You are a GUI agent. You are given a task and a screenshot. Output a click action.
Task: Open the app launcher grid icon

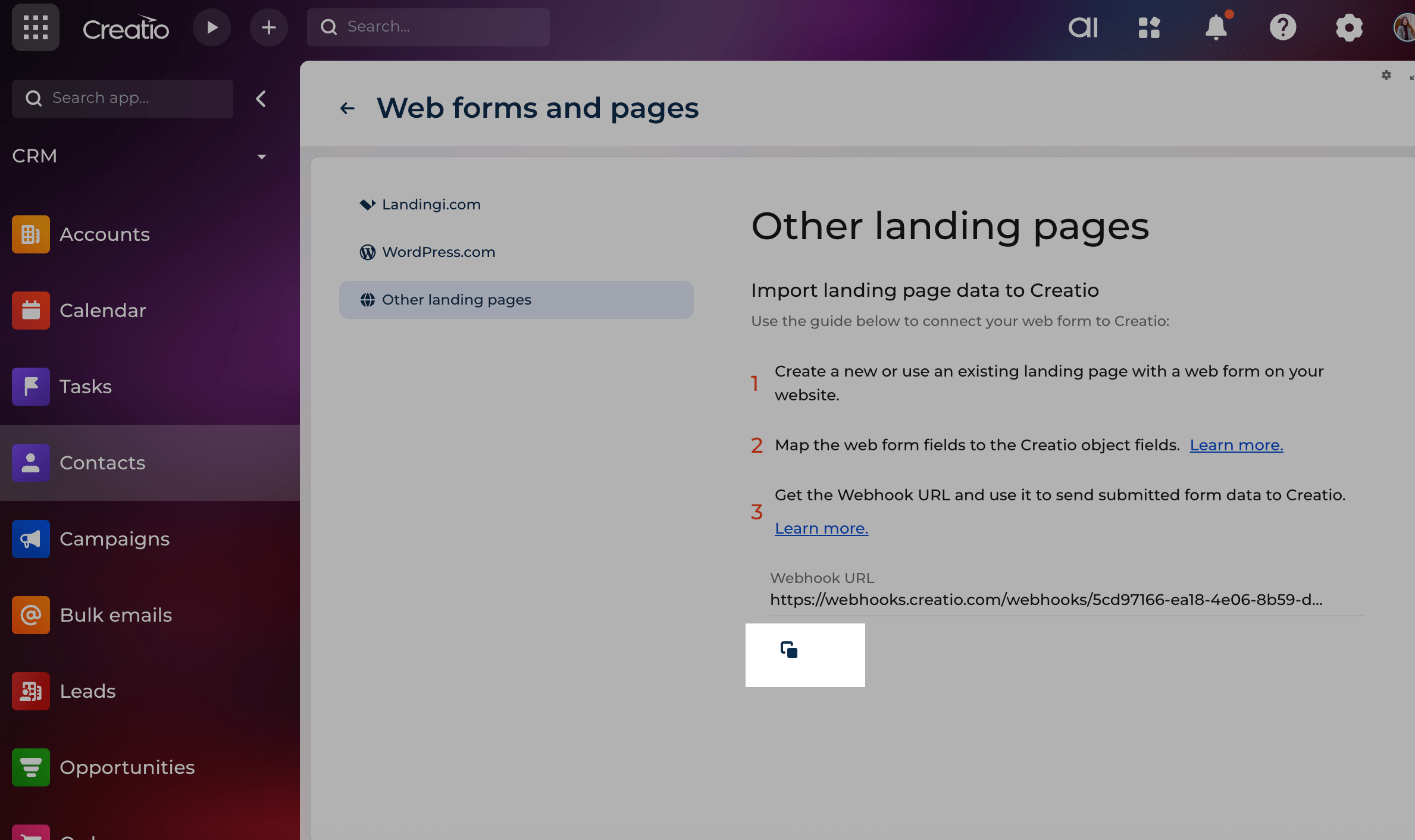click(x=36, y=27)
